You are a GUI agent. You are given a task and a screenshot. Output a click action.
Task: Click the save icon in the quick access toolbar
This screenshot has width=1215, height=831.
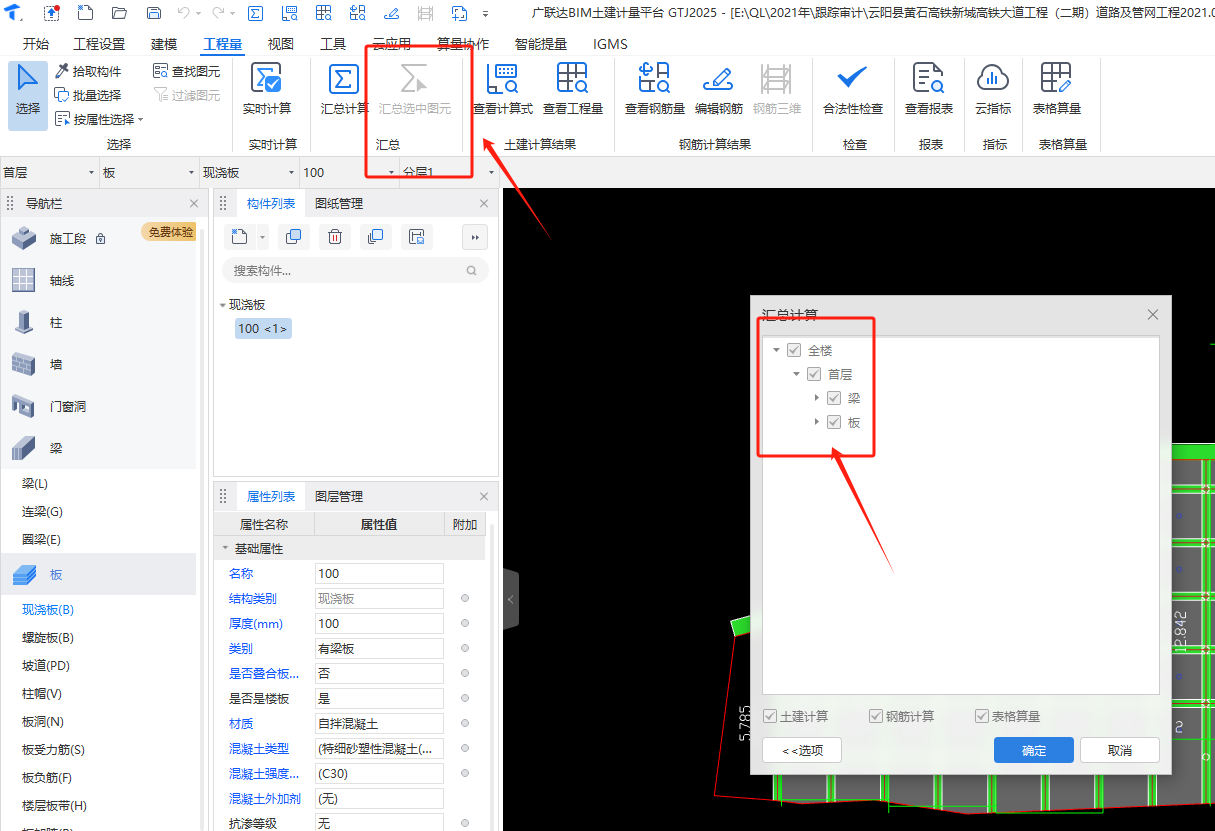(153, 13)
